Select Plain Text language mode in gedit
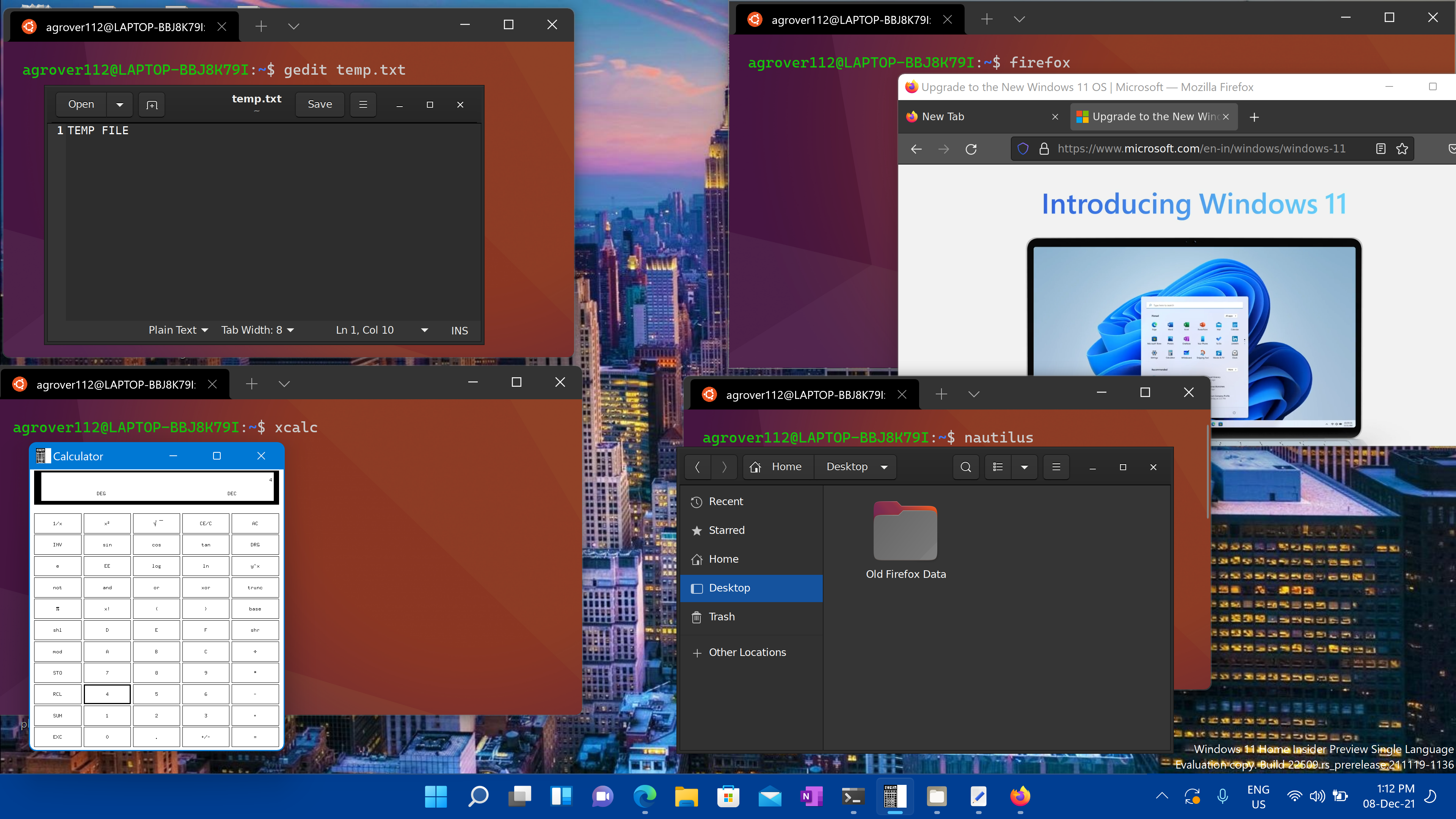 click(176, 330)
